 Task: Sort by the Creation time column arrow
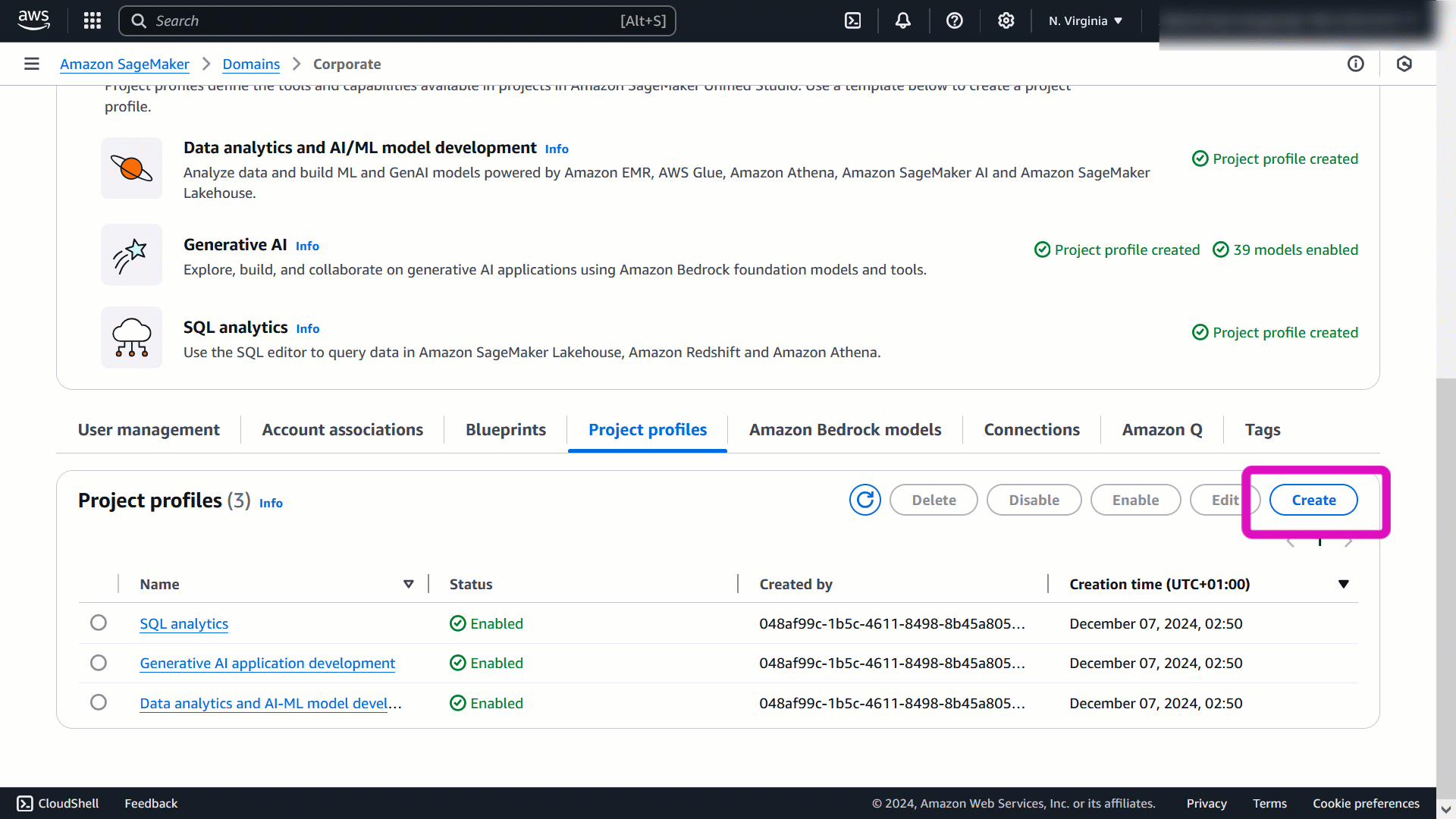pyautogui.click(x=1343, y=584)
